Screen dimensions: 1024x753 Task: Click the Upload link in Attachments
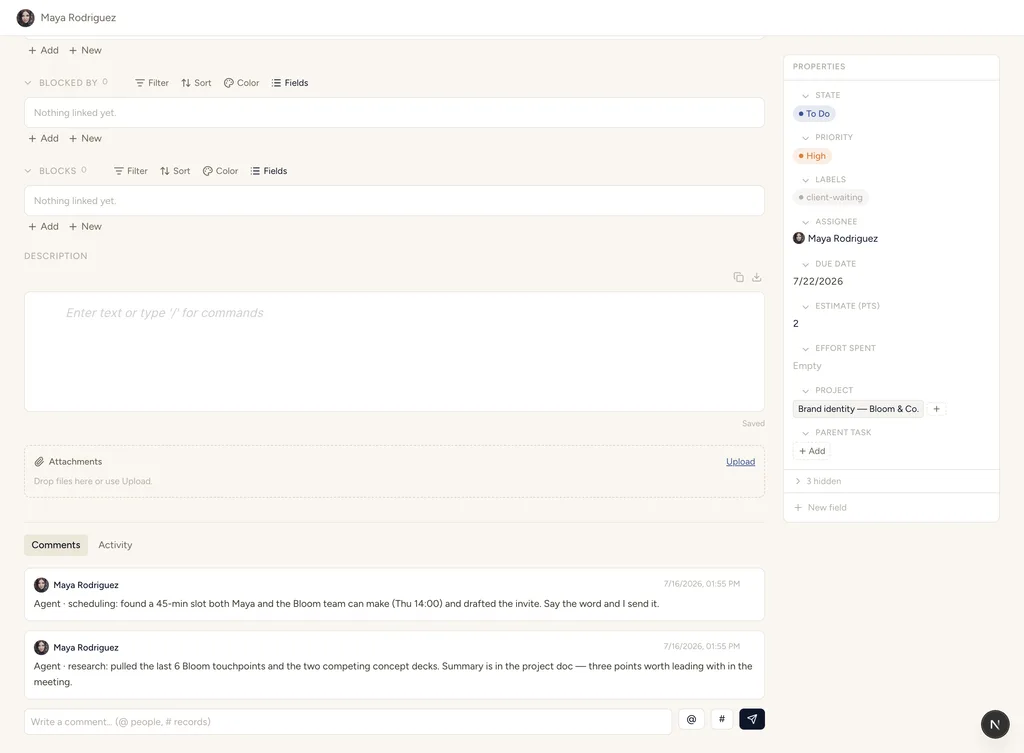point(741,462)
